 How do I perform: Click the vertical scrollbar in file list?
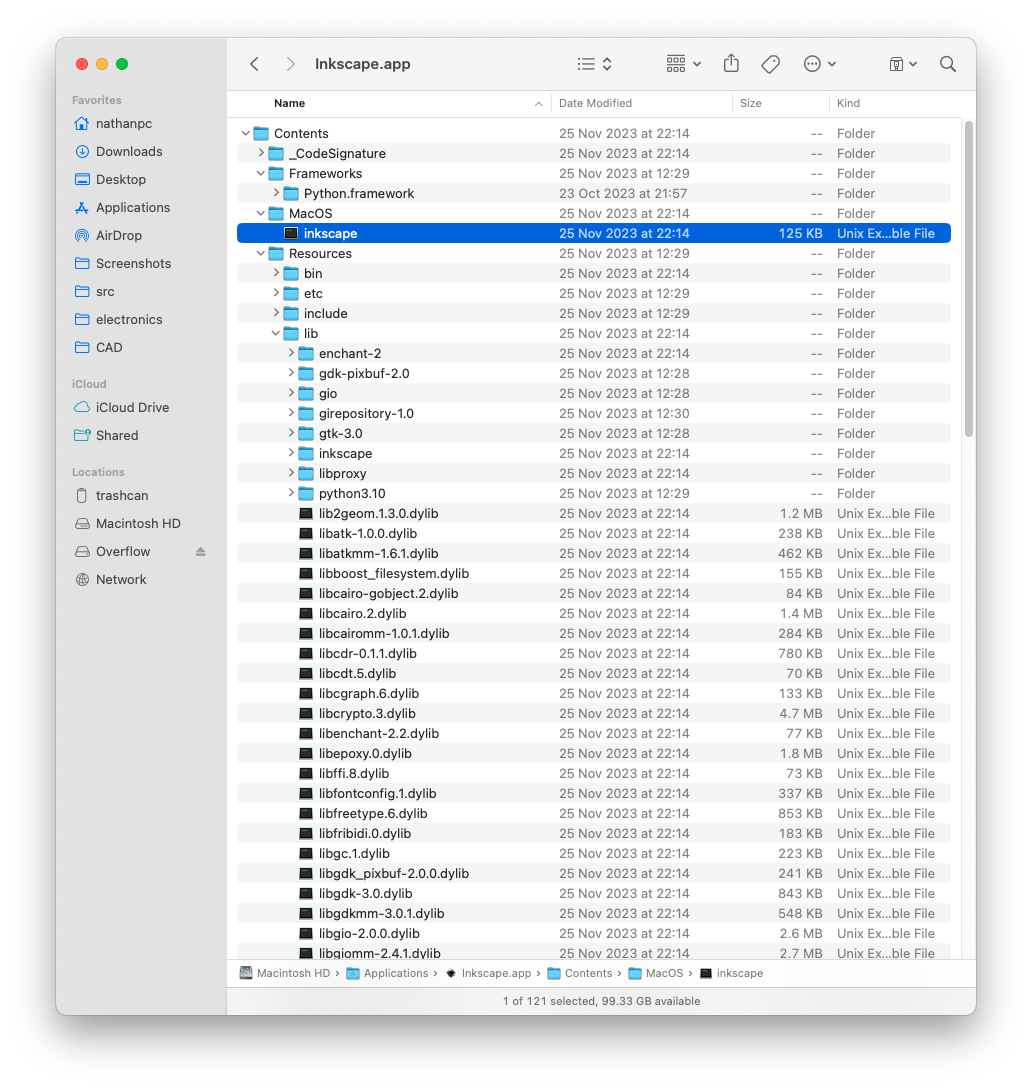(x=967, y=280)
